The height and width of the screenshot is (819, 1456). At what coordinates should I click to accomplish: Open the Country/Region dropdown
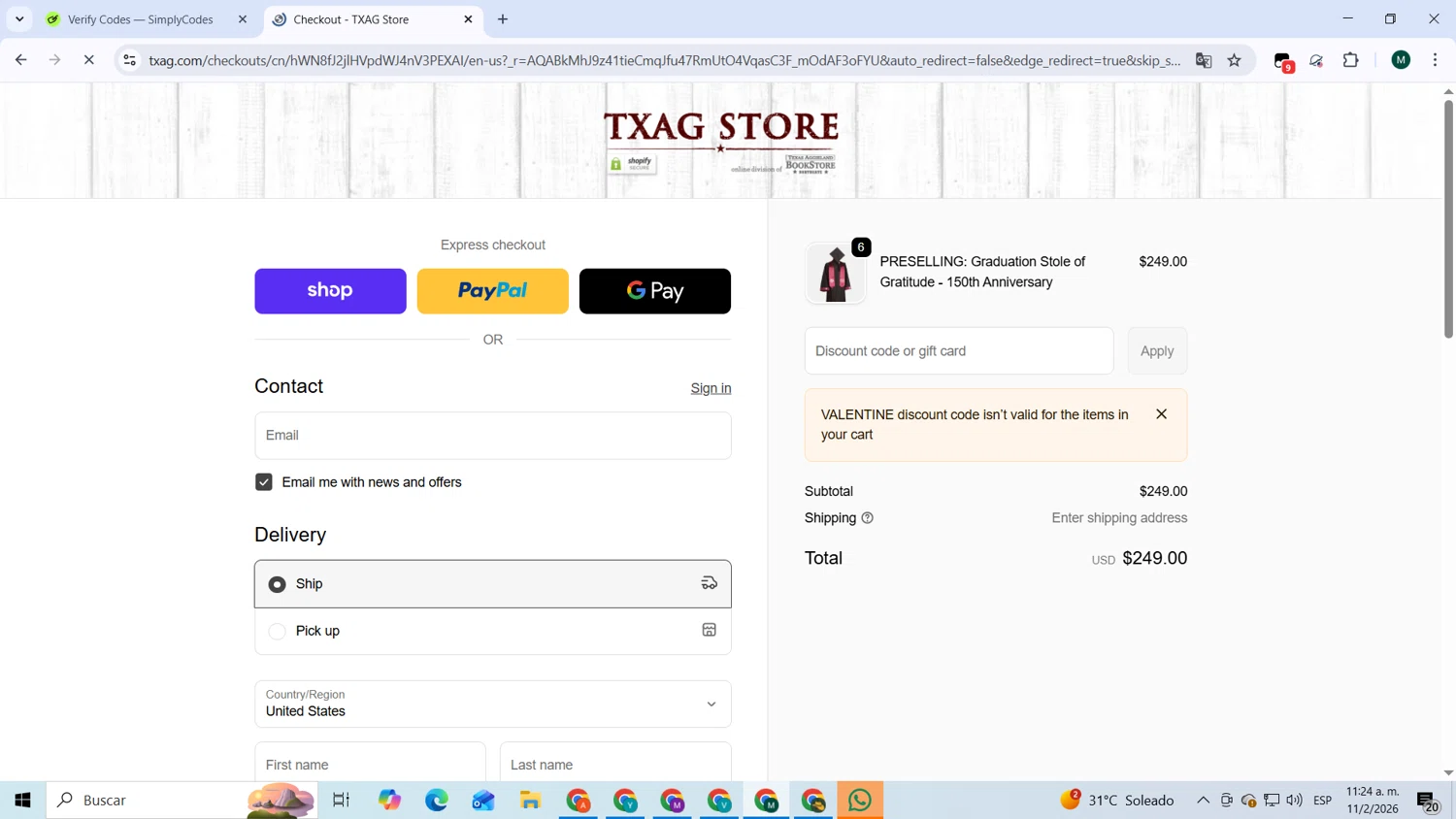coord(493,704)
